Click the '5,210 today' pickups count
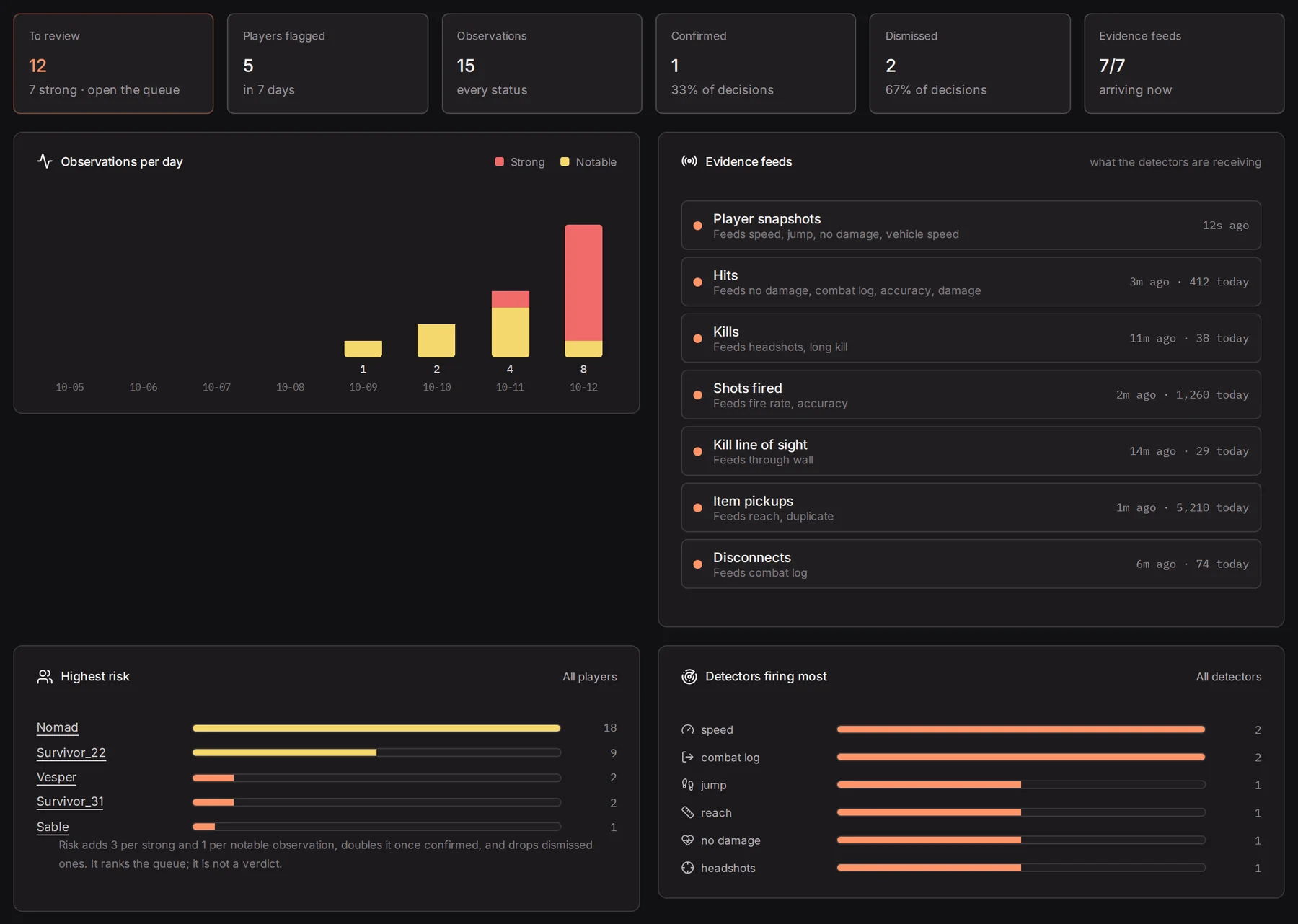Screen dimensions: 1298x924 [x=1212, y=507]
